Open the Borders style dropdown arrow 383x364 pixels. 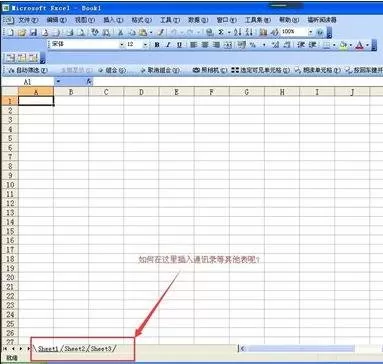click(334, 45)
